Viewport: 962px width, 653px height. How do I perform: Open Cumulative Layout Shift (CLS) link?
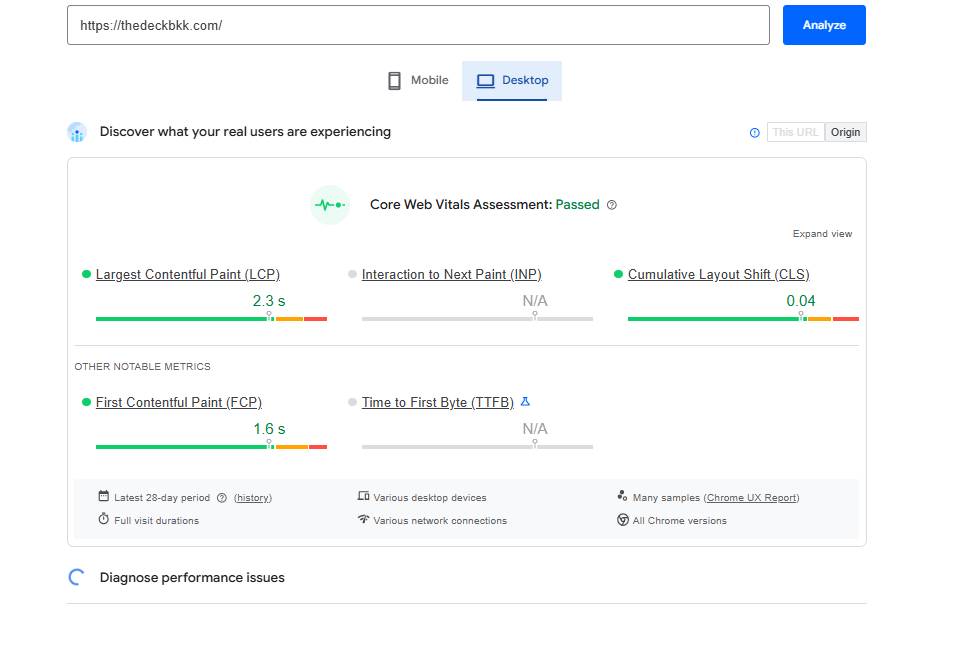718,274
